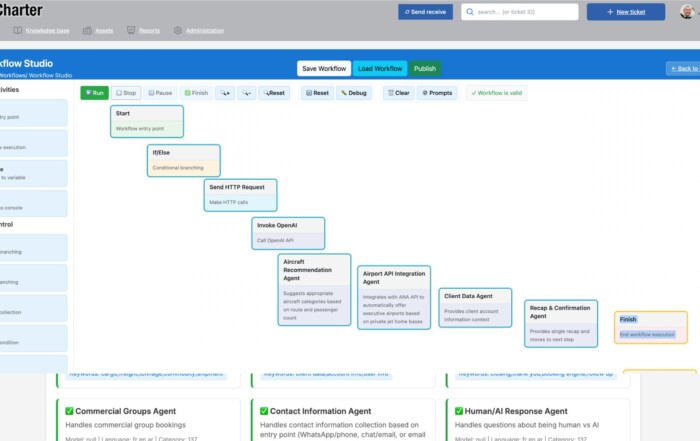
Task: Pause the running workflow
Action: click(x=160, y=93)
